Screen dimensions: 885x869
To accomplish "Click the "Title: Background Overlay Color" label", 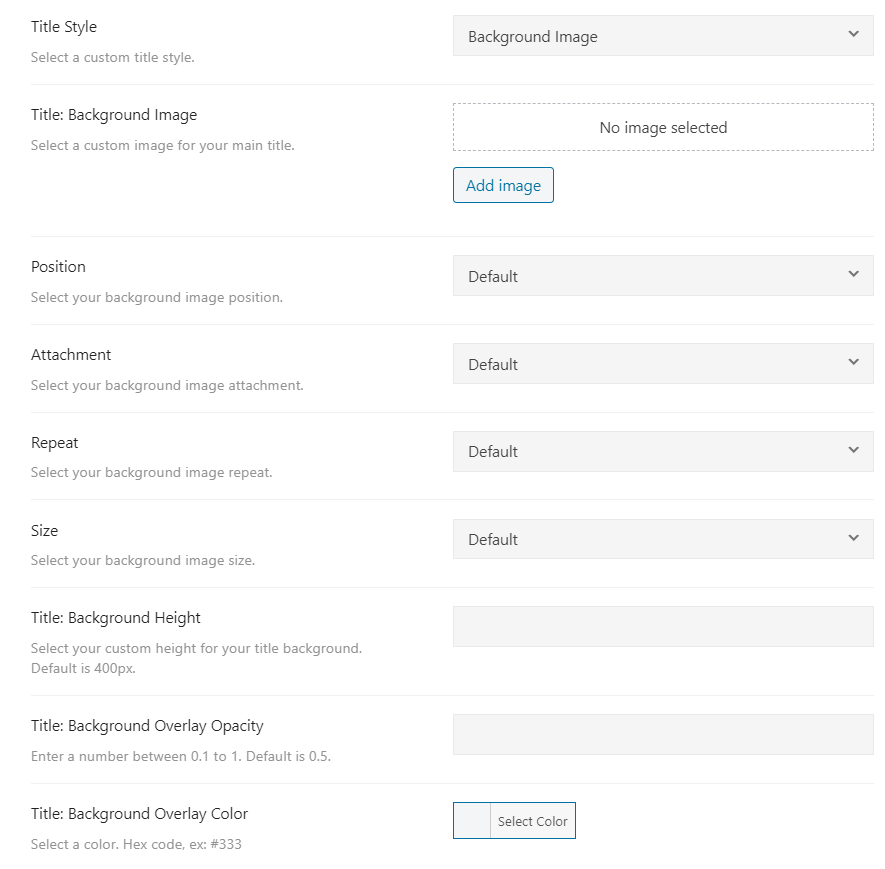I will click(139, 814).
